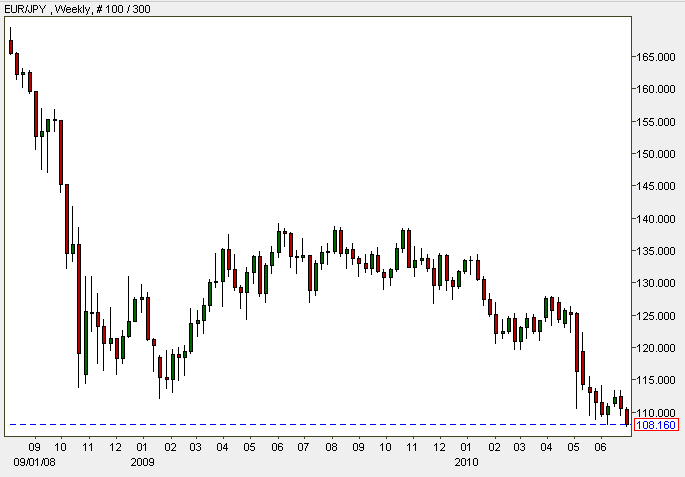Click the 150.000 price axis label
The height and width of the screenshot is (477, 685).
tap(656, 154)
